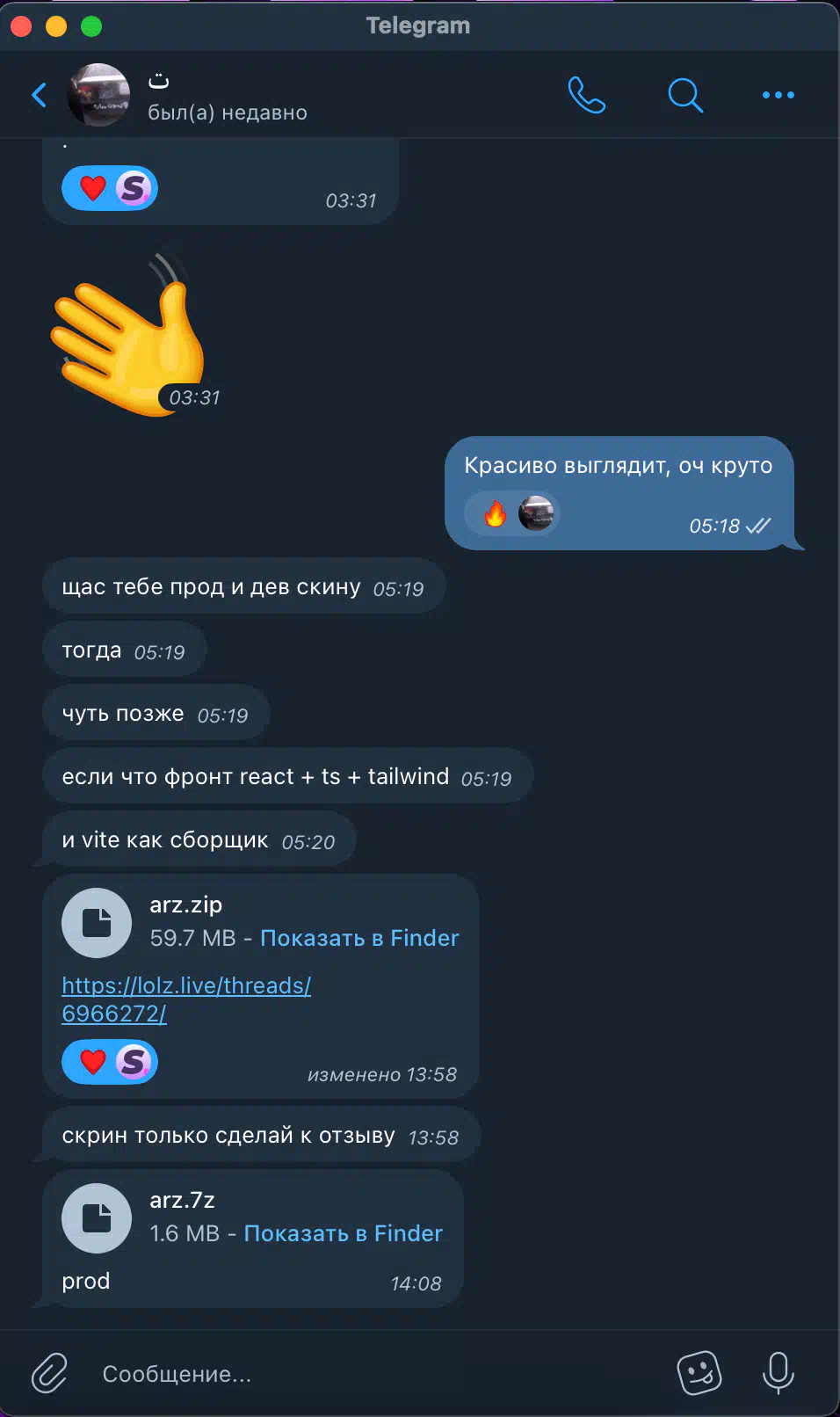This screenshot has width=840, height=1417.
Task: Start voice message recording with microphone
Action: coord(778,1373)
